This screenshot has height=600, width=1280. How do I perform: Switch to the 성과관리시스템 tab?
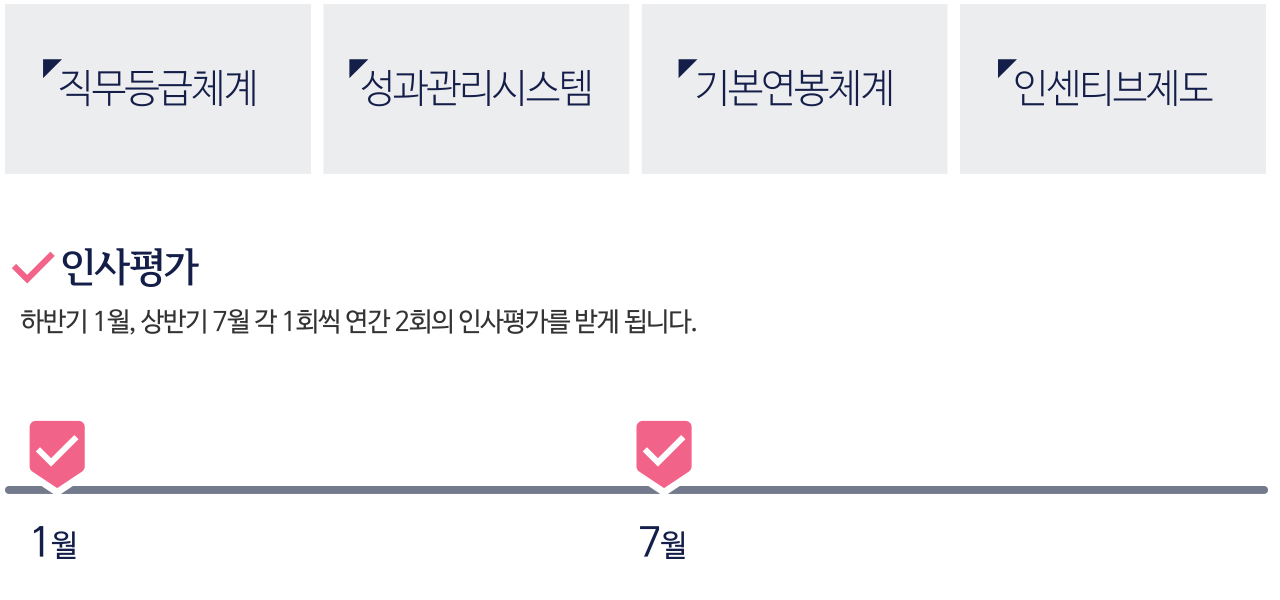coord(476,89)
